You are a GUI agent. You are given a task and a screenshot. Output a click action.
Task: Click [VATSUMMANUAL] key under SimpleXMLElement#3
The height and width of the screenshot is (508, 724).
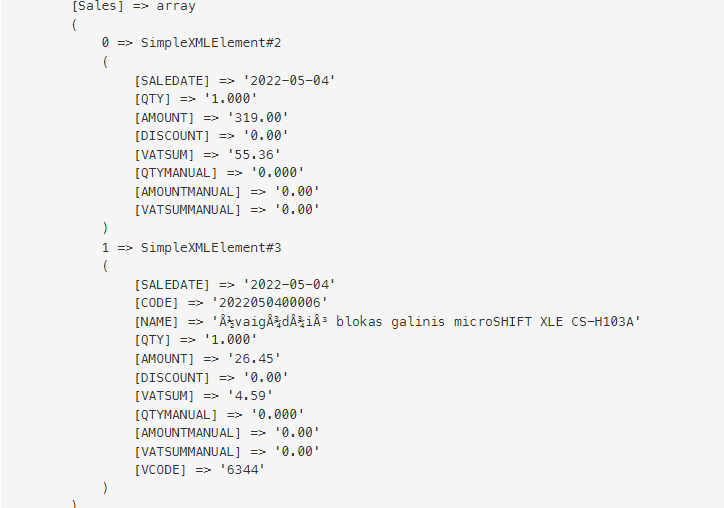point(187,451)
